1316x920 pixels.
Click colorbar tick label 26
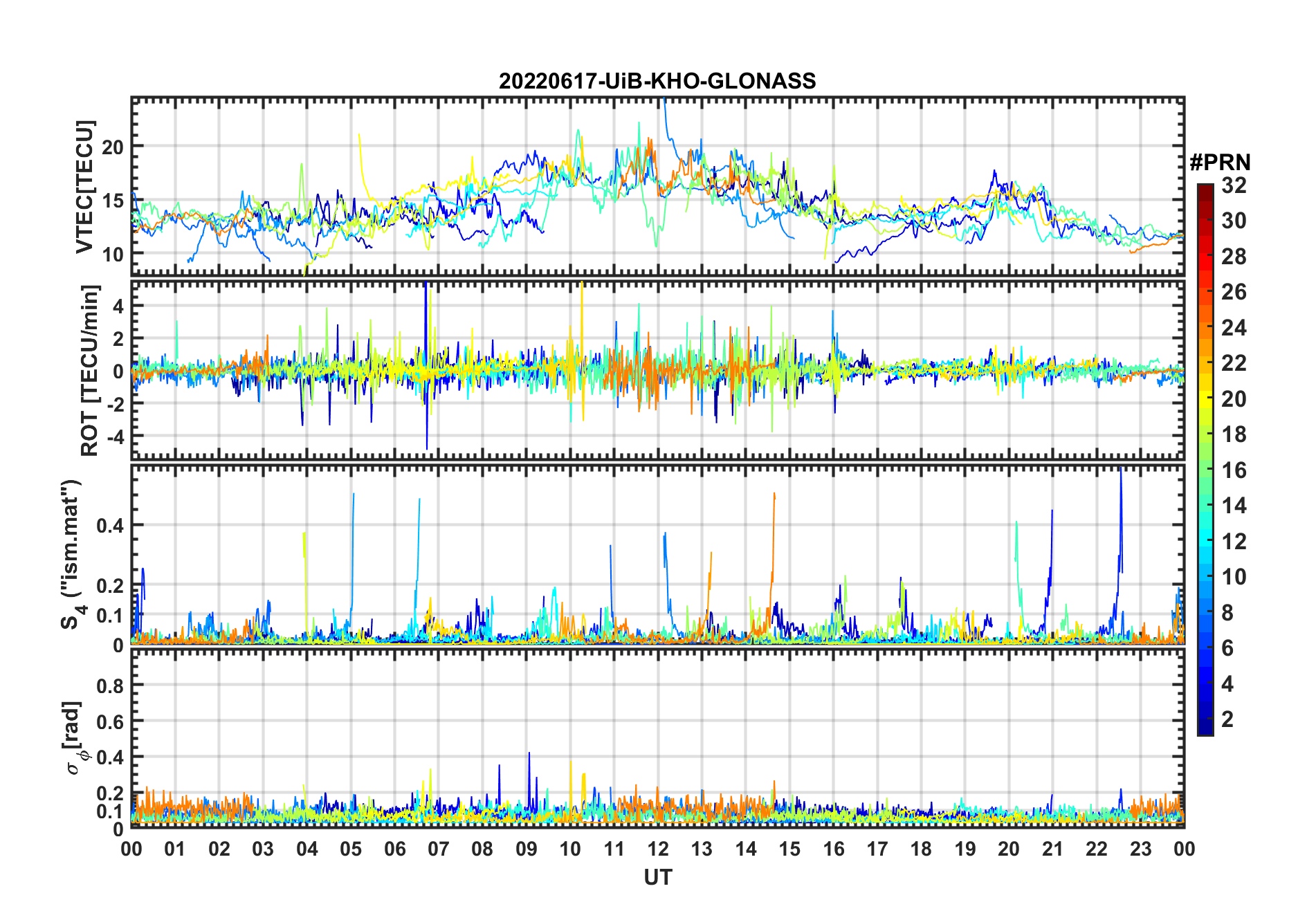(1234, 292)
